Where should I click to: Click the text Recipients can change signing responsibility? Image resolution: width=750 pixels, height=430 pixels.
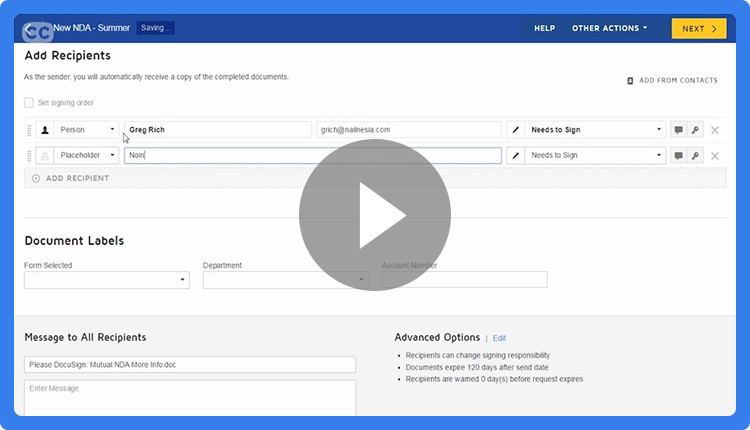478,355
